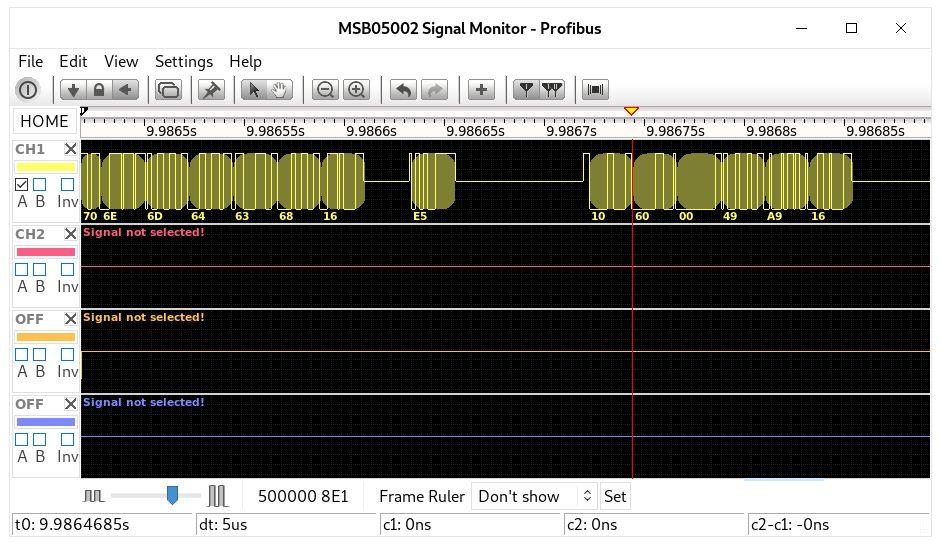Click the HOME button
Viewport: 941px width, 546px height.
coord(44,122)
